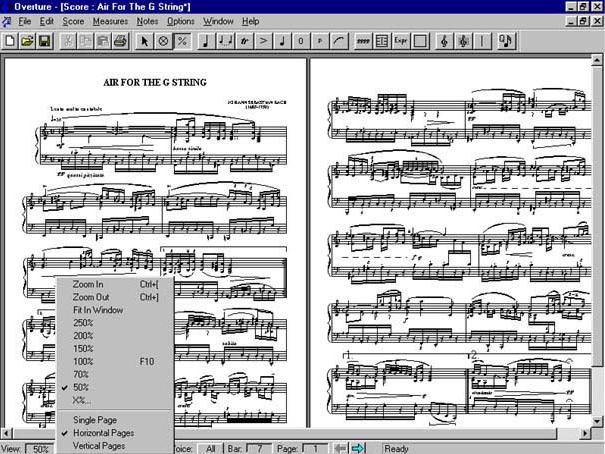Select Fit In Window zoom option

tap(115, 310)
